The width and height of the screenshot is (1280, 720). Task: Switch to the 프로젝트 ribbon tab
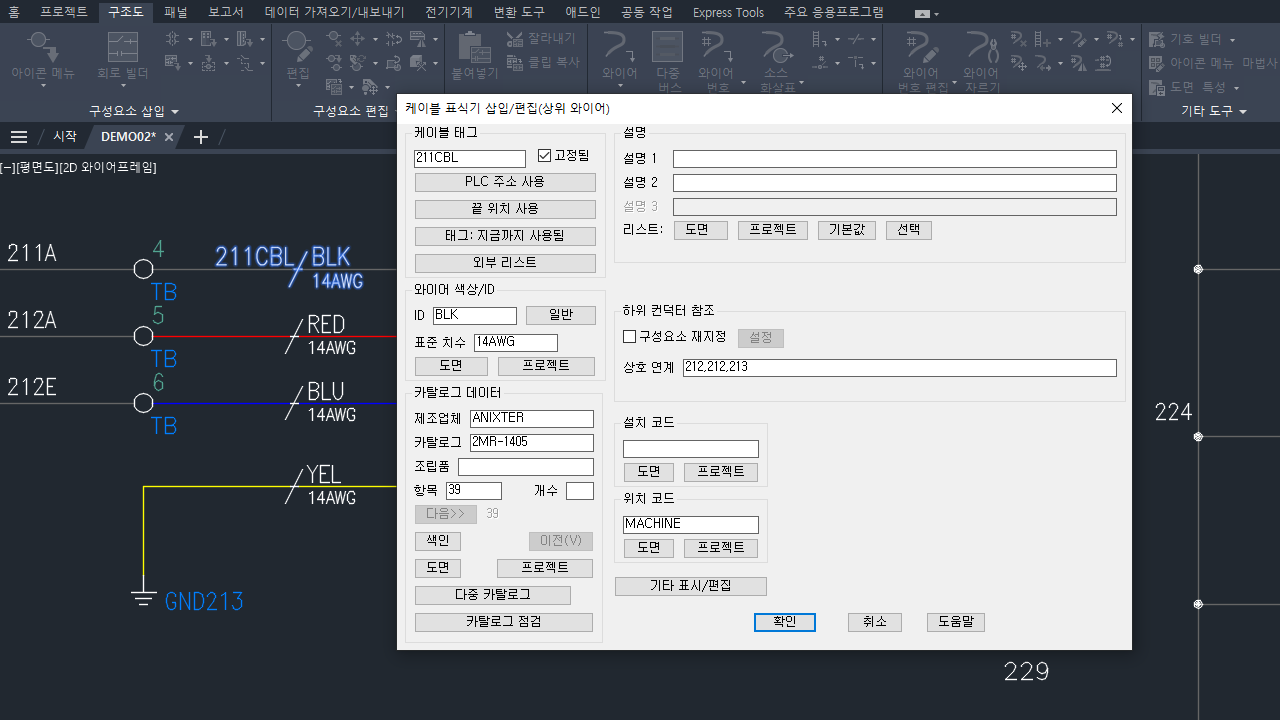pos(64,12)
